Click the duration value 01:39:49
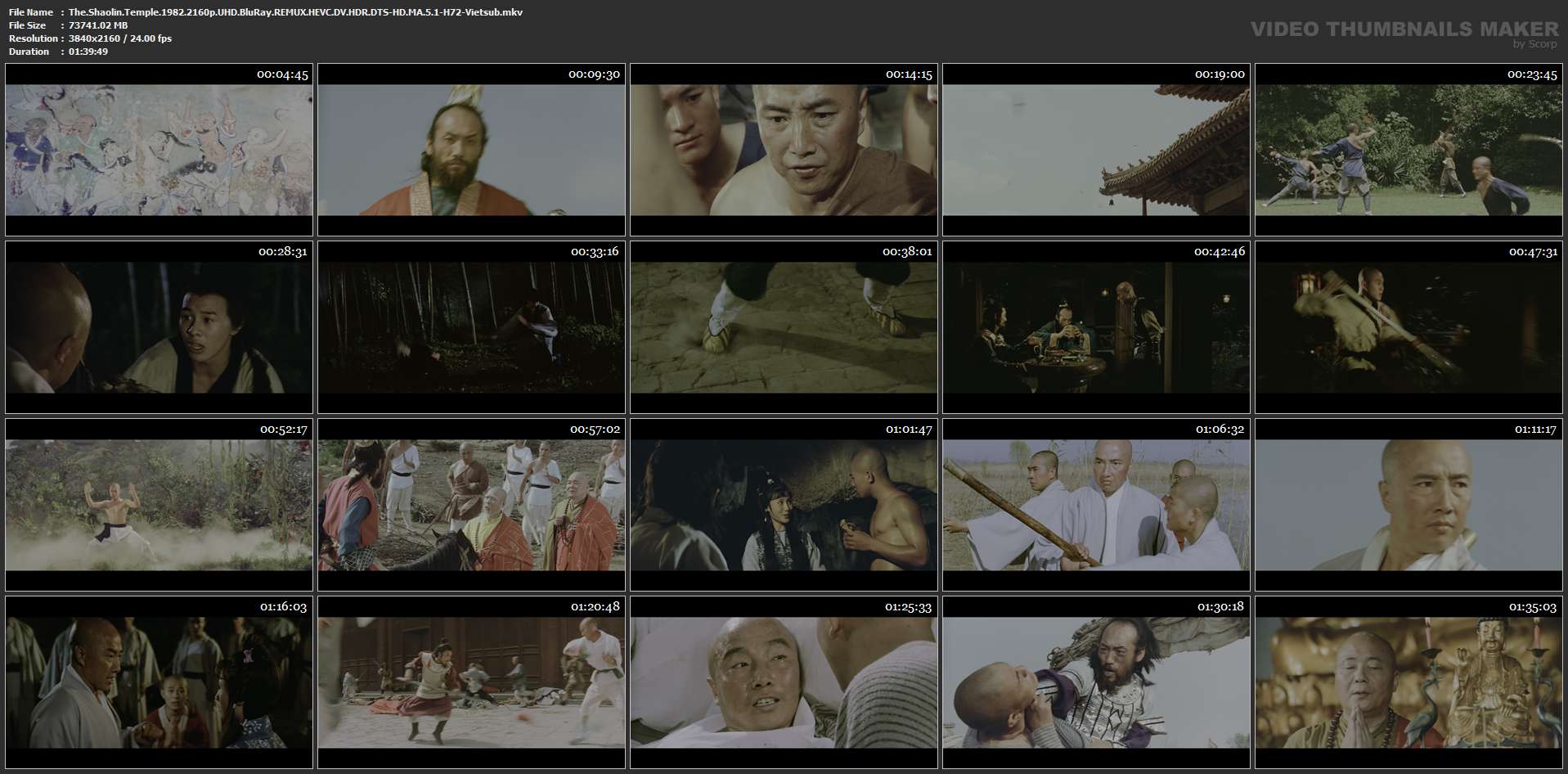1568x774 pixels. coord(88,52)
